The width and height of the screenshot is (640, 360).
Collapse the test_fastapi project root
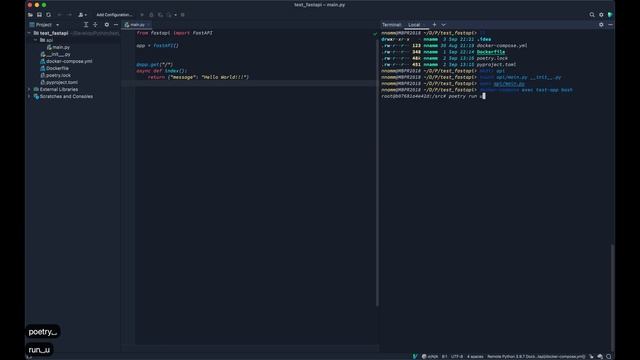[29, 33]
